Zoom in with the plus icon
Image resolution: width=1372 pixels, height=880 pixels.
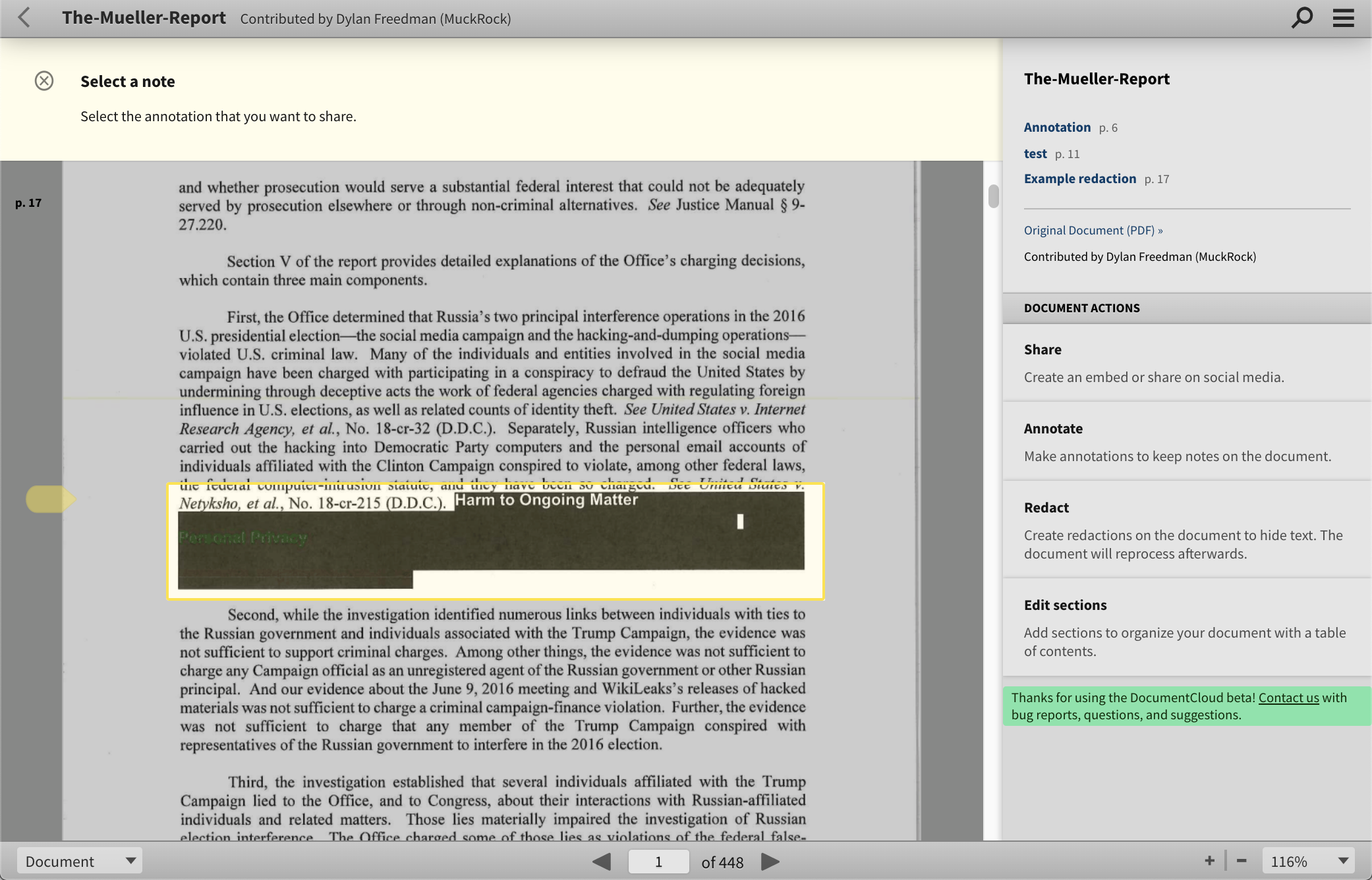[1209, 861]
